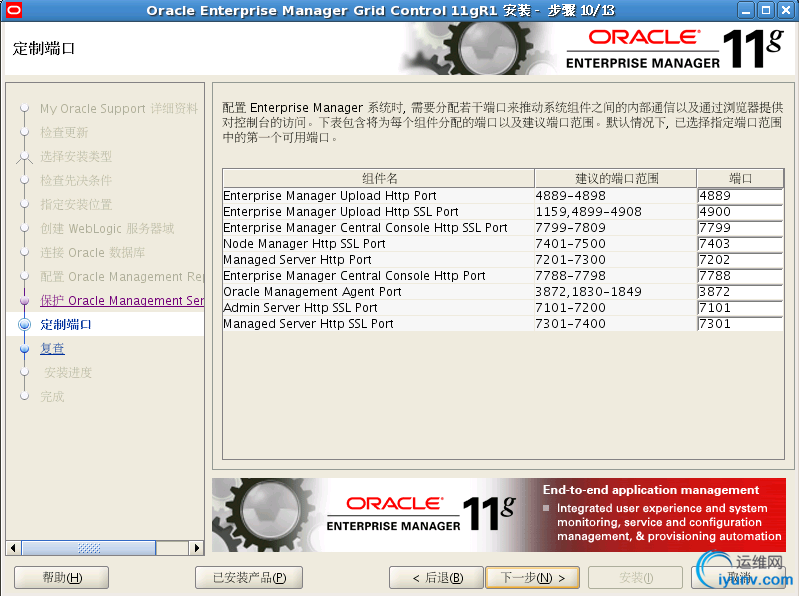The width and height of the screenshot is (799, 596).
Task: Edit Node Manager Http SSL Port field 7403
Action: click(740, 244)
